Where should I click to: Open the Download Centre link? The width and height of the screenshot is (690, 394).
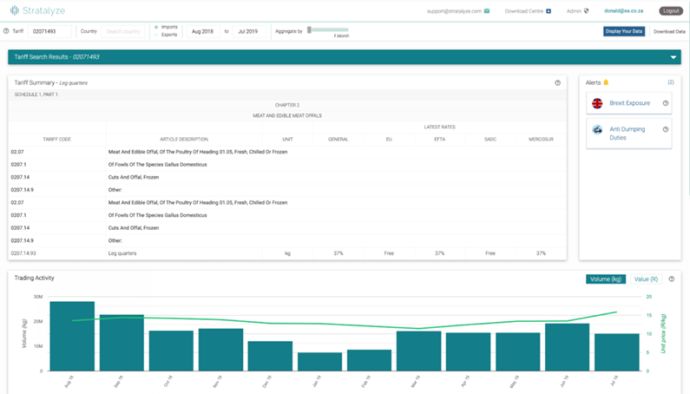coord(524,11)
